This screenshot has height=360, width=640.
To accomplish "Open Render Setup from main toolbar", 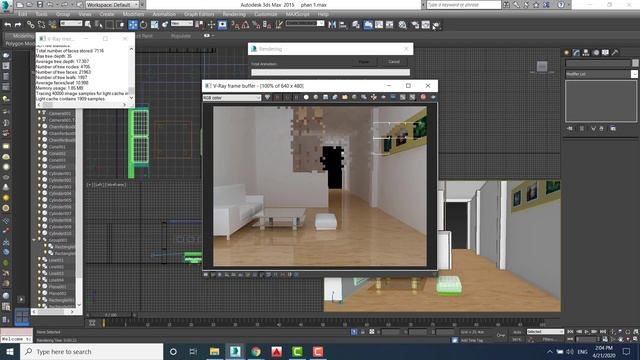I will click(x=415, y=25).
